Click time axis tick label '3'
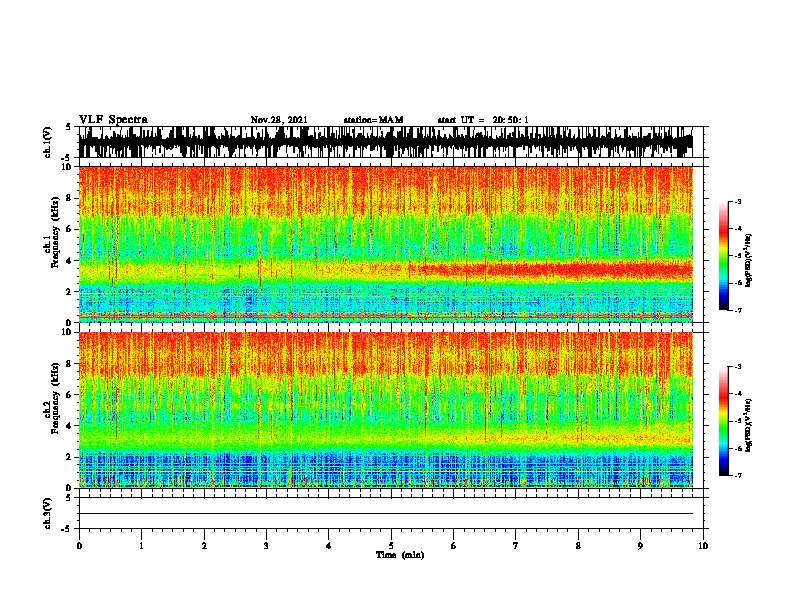 [266, 546]
